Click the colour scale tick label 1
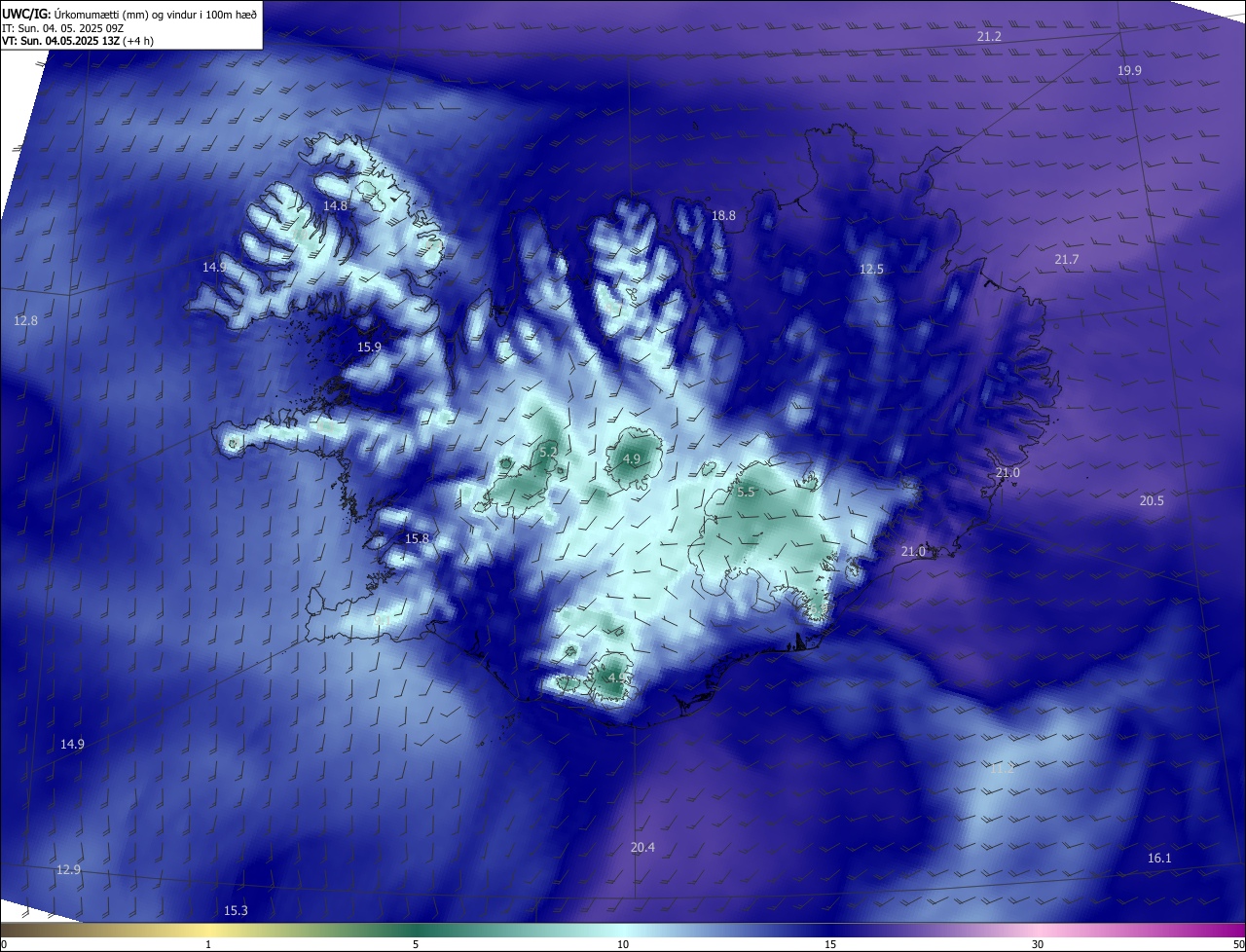 [208, 944]
